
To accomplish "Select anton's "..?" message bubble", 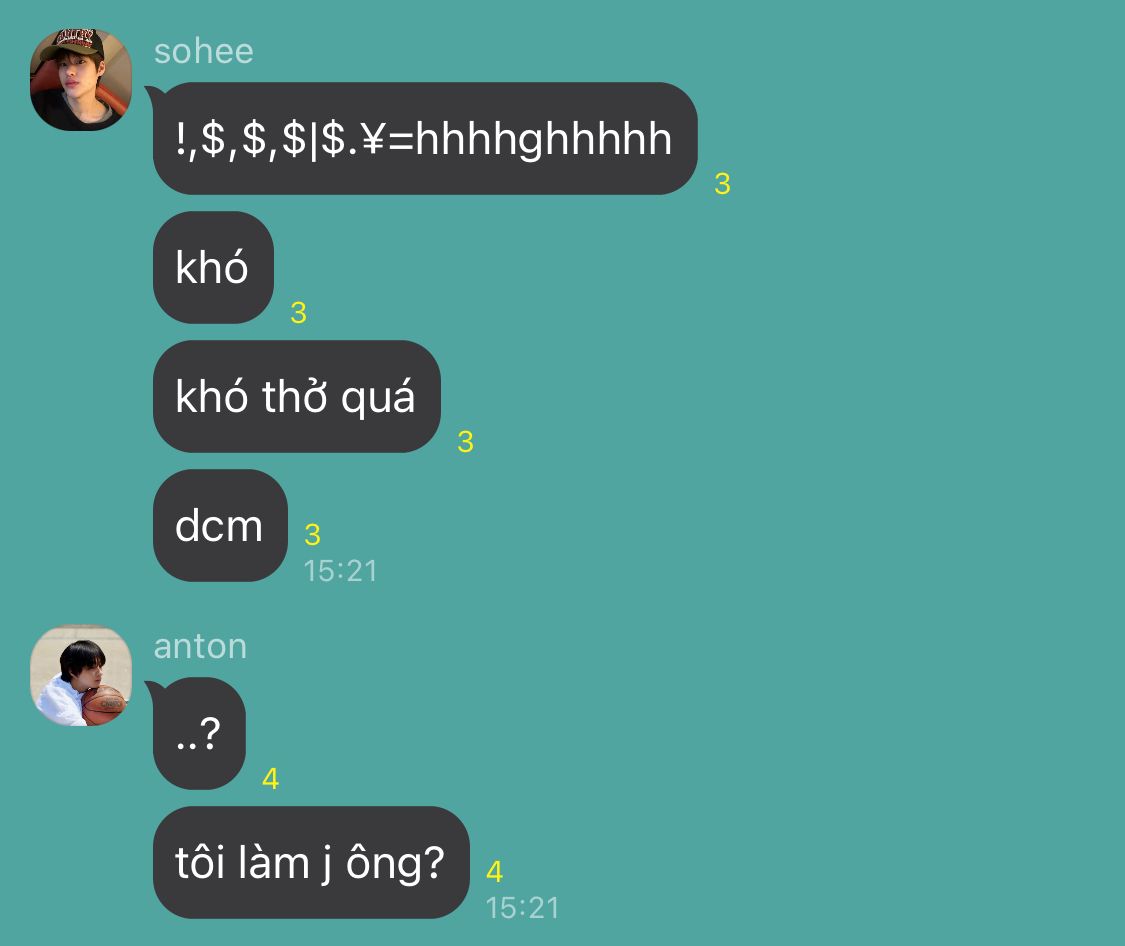I will point(199,734).
